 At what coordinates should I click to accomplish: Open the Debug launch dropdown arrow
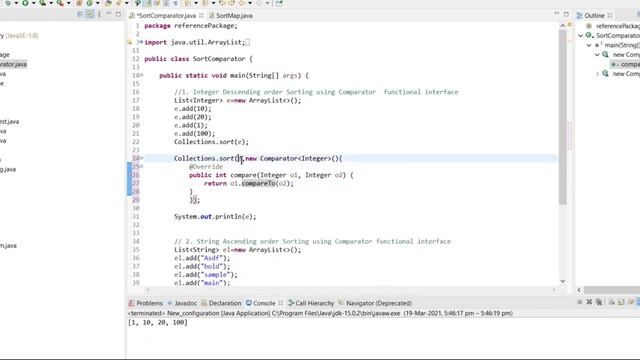(16, 3)
